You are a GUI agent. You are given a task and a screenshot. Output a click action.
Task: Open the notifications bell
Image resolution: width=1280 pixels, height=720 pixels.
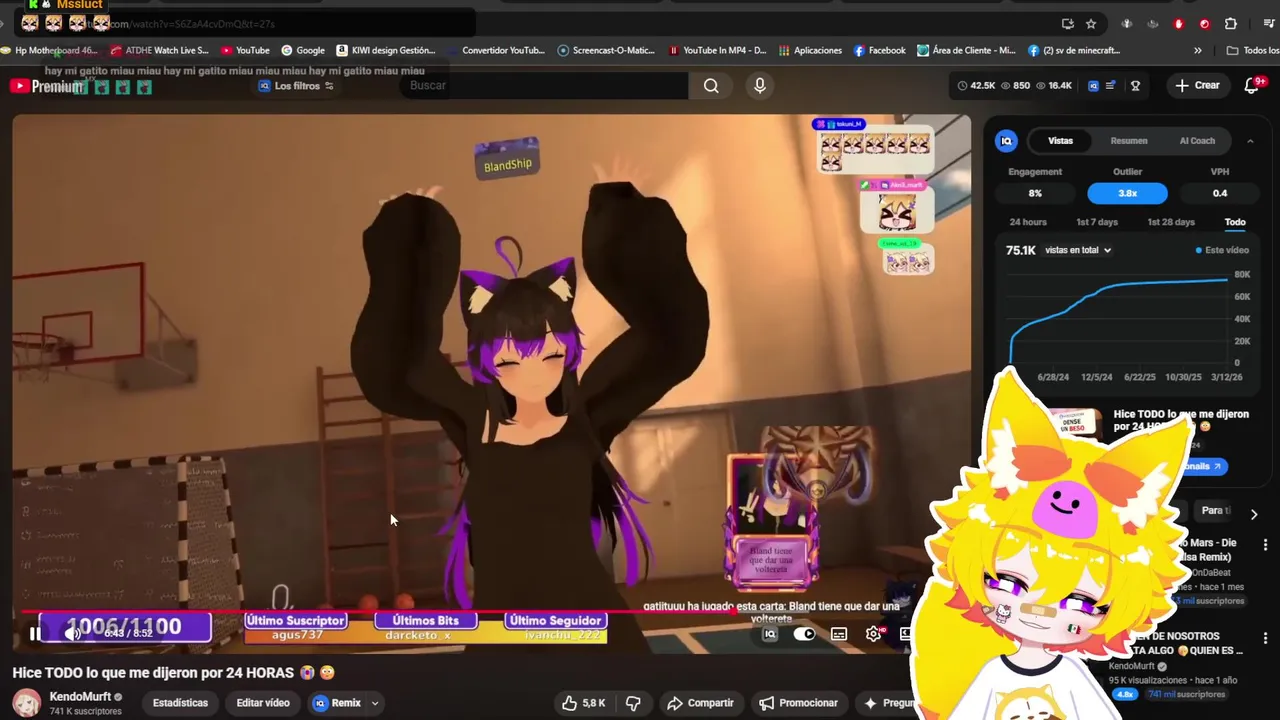click(1252, 86)
